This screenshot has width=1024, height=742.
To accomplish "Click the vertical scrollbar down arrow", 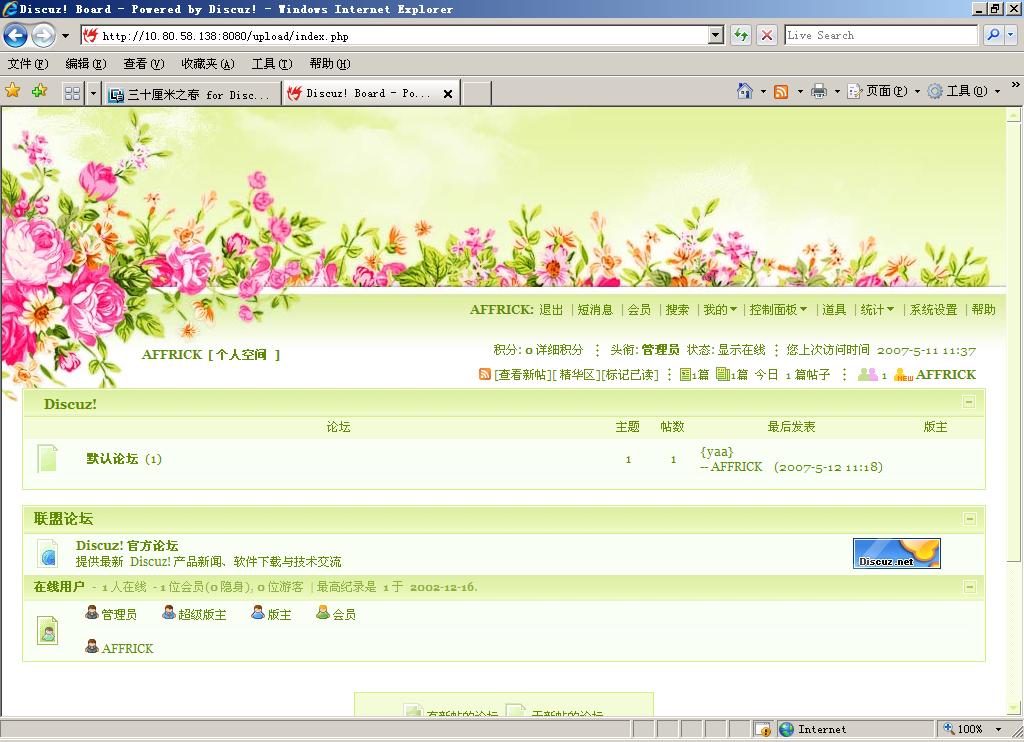I will (1014, 708).
